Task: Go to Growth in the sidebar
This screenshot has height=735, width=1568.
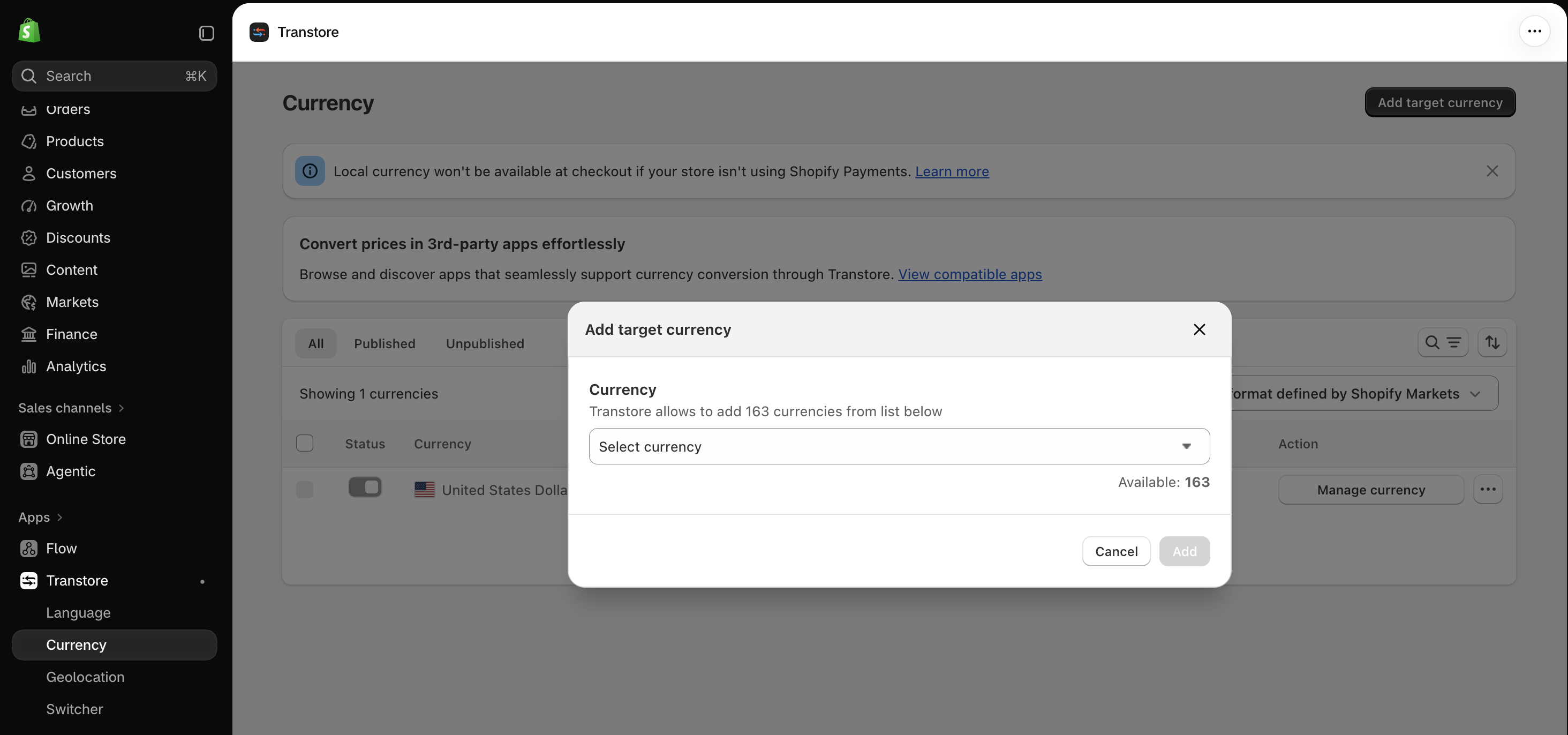Action: point(70,206)
